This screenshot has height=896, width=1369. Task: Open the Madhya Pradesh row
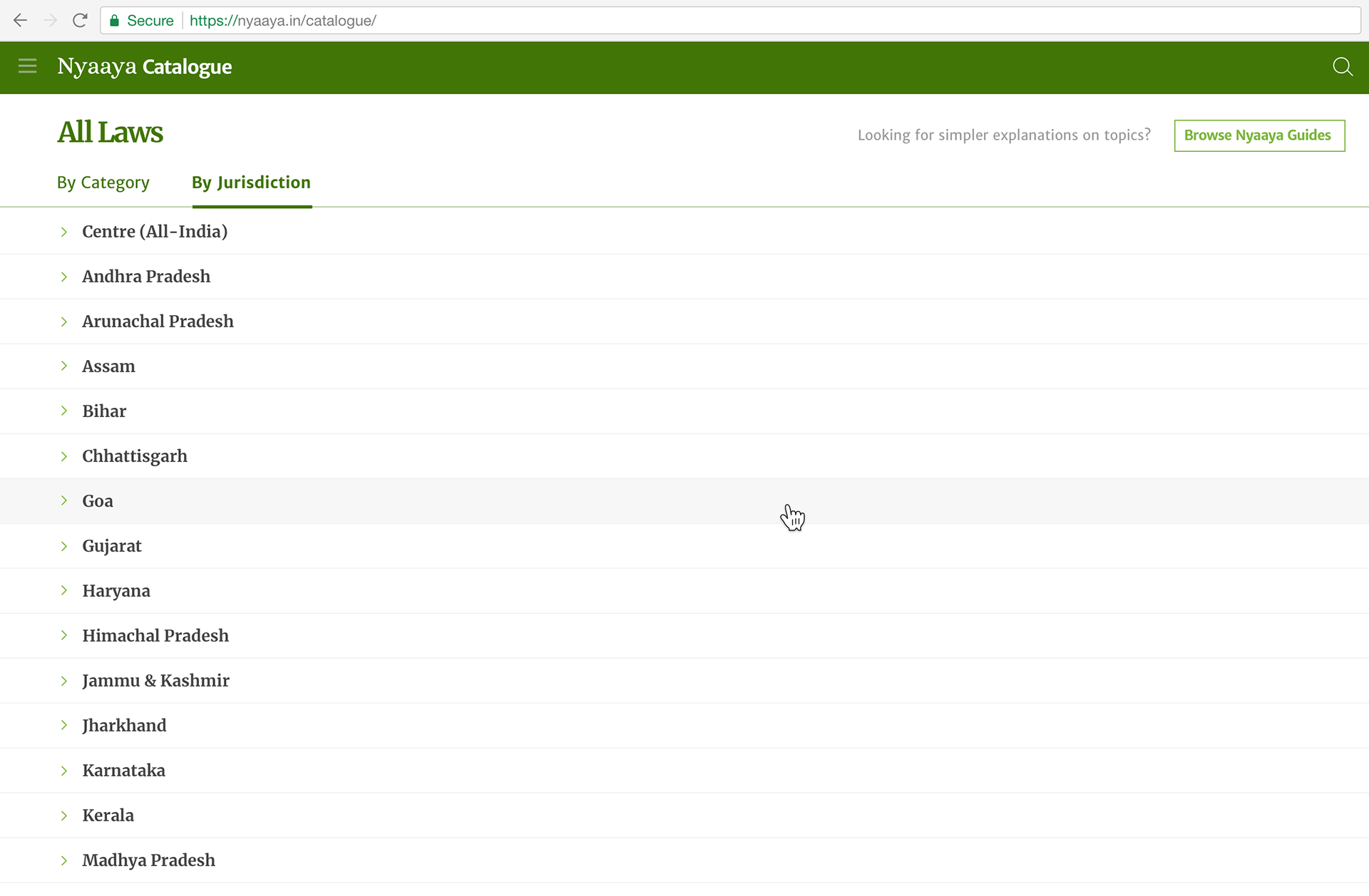(148, 860)
